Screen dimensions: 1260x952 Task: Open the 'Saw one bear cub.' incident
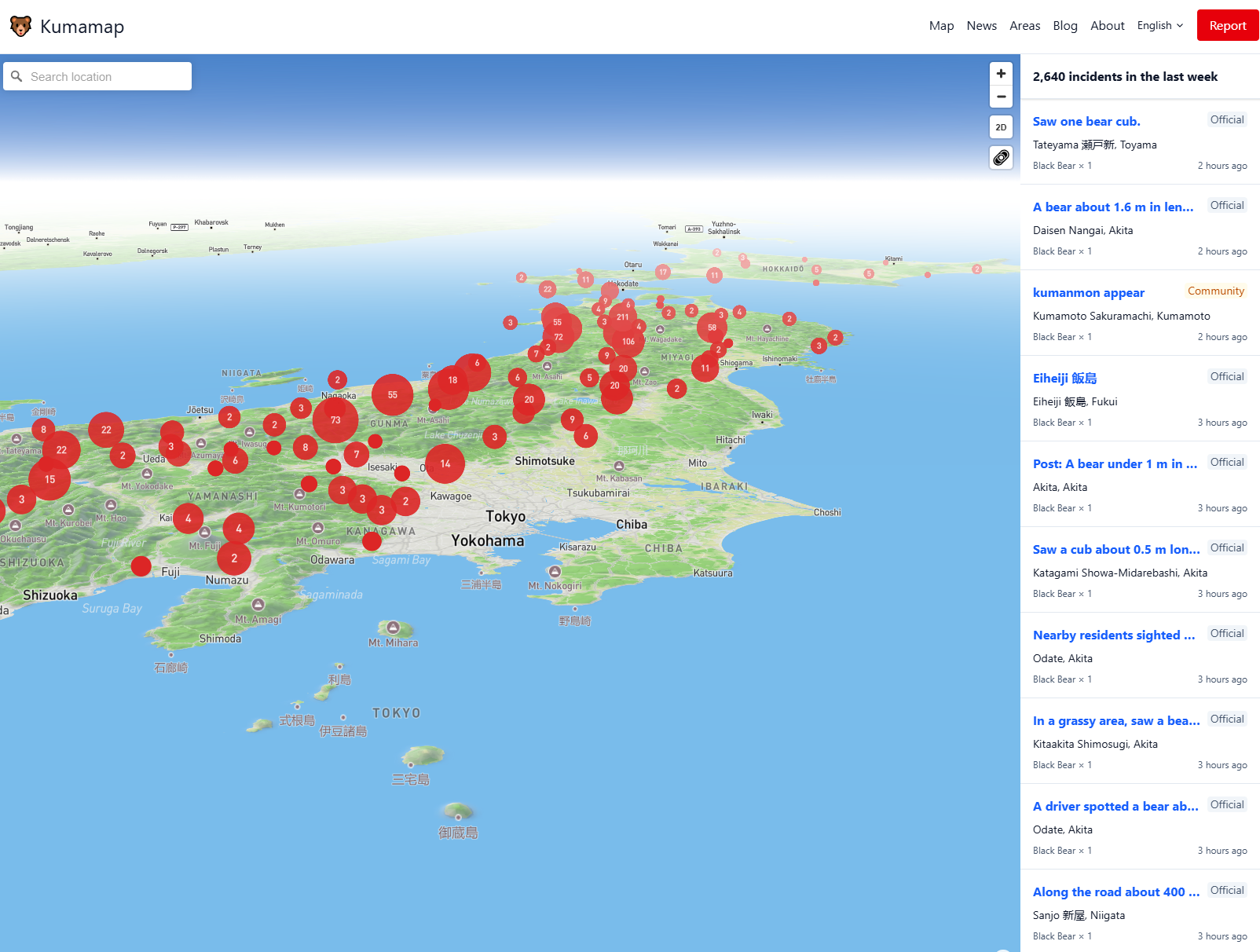point(1086,122)
